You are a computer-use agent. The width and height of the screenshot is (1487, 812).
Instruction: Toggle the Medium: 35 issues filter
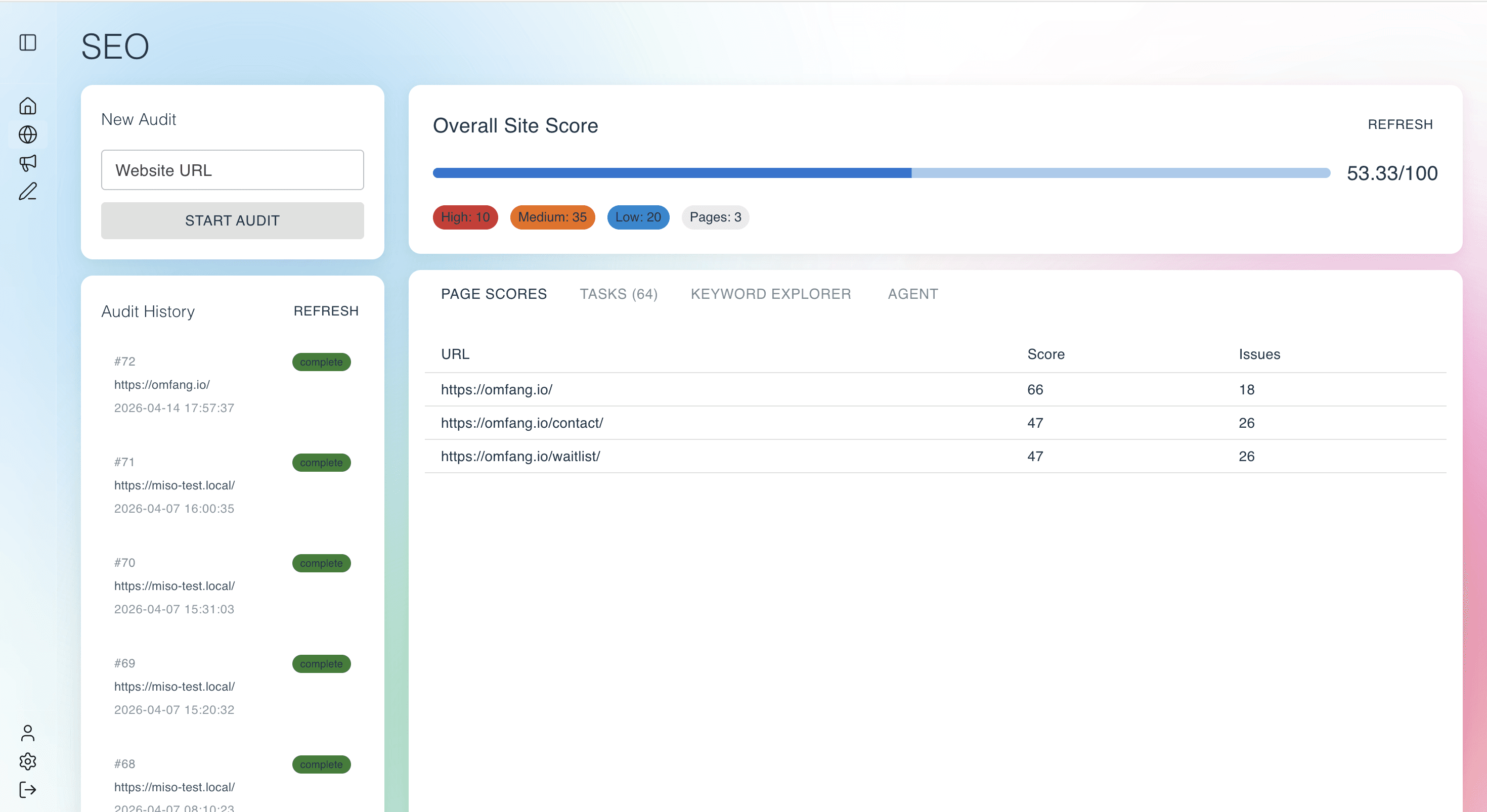pos(552,217)
